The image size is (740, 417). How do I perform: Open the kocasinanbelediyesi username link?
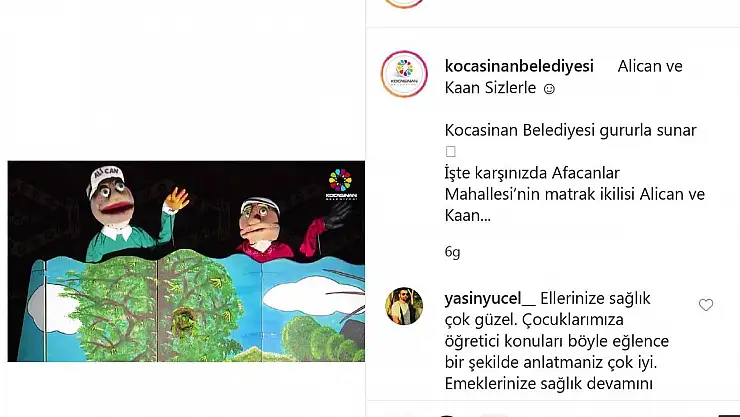519,66
